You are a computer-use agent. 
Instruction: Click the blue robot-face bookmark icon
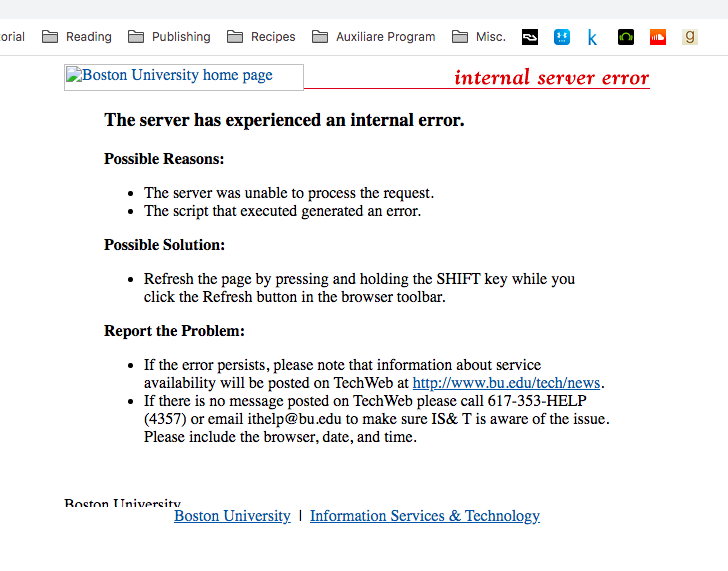tap(562, 37)
